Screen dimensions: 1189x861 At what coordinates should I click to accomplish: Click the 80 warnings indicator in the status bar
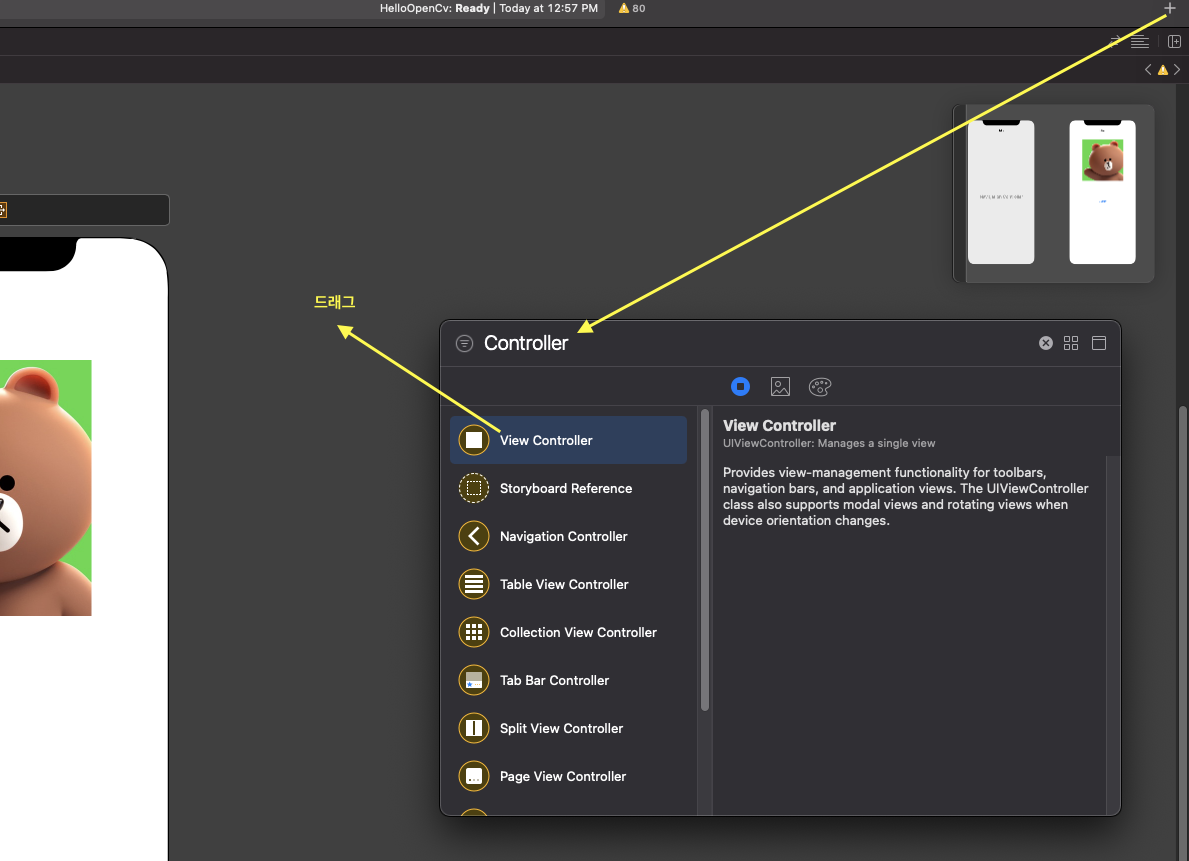[632, 8]
